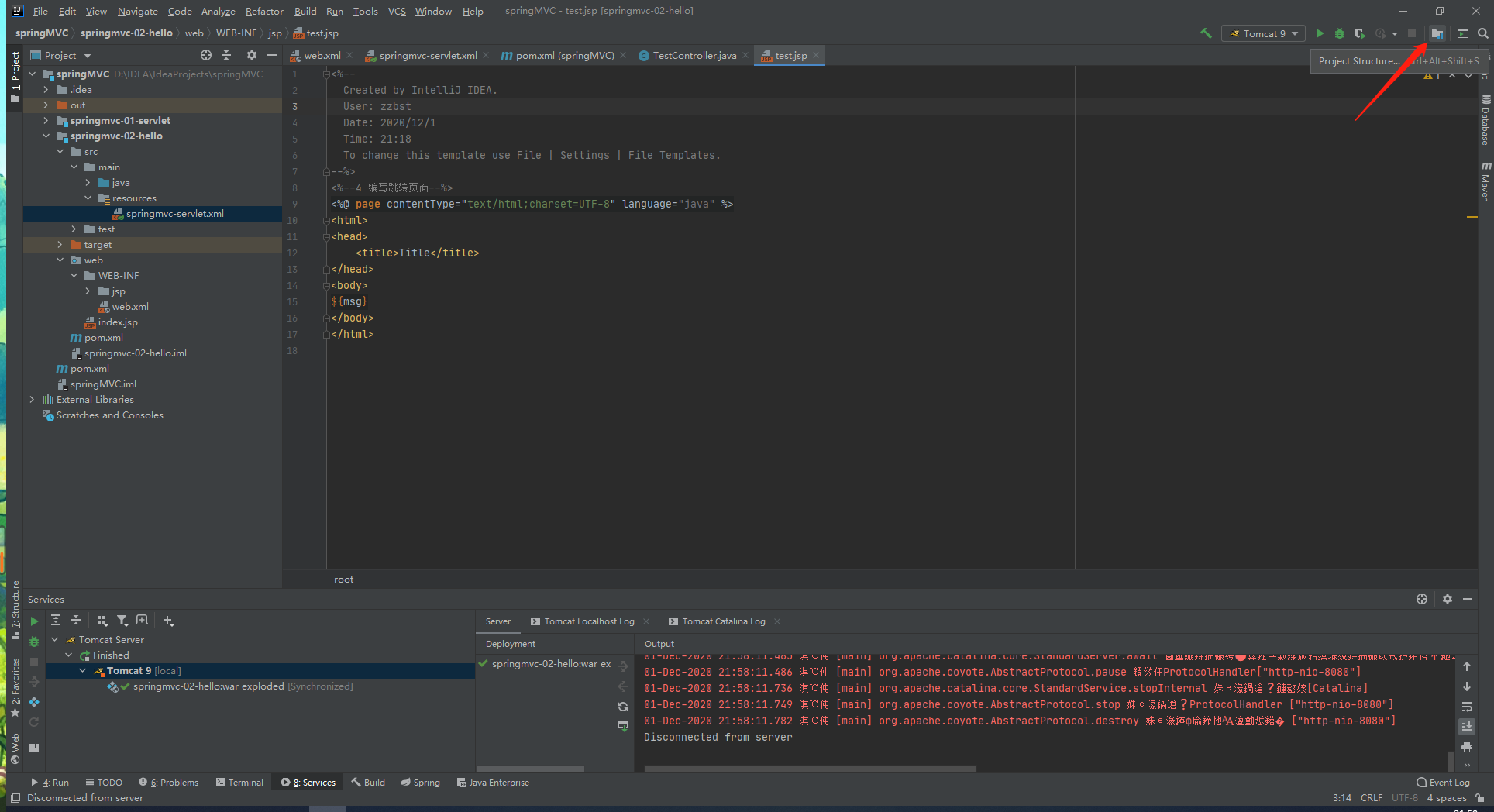Open the Project view mode dropdown
The width and height of the screenshot is (1494, 812).
tap(60, 55)
